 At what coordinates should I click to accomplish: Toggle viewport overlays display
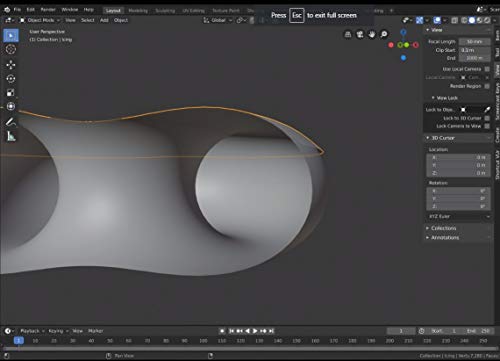(x=437, y=20)
